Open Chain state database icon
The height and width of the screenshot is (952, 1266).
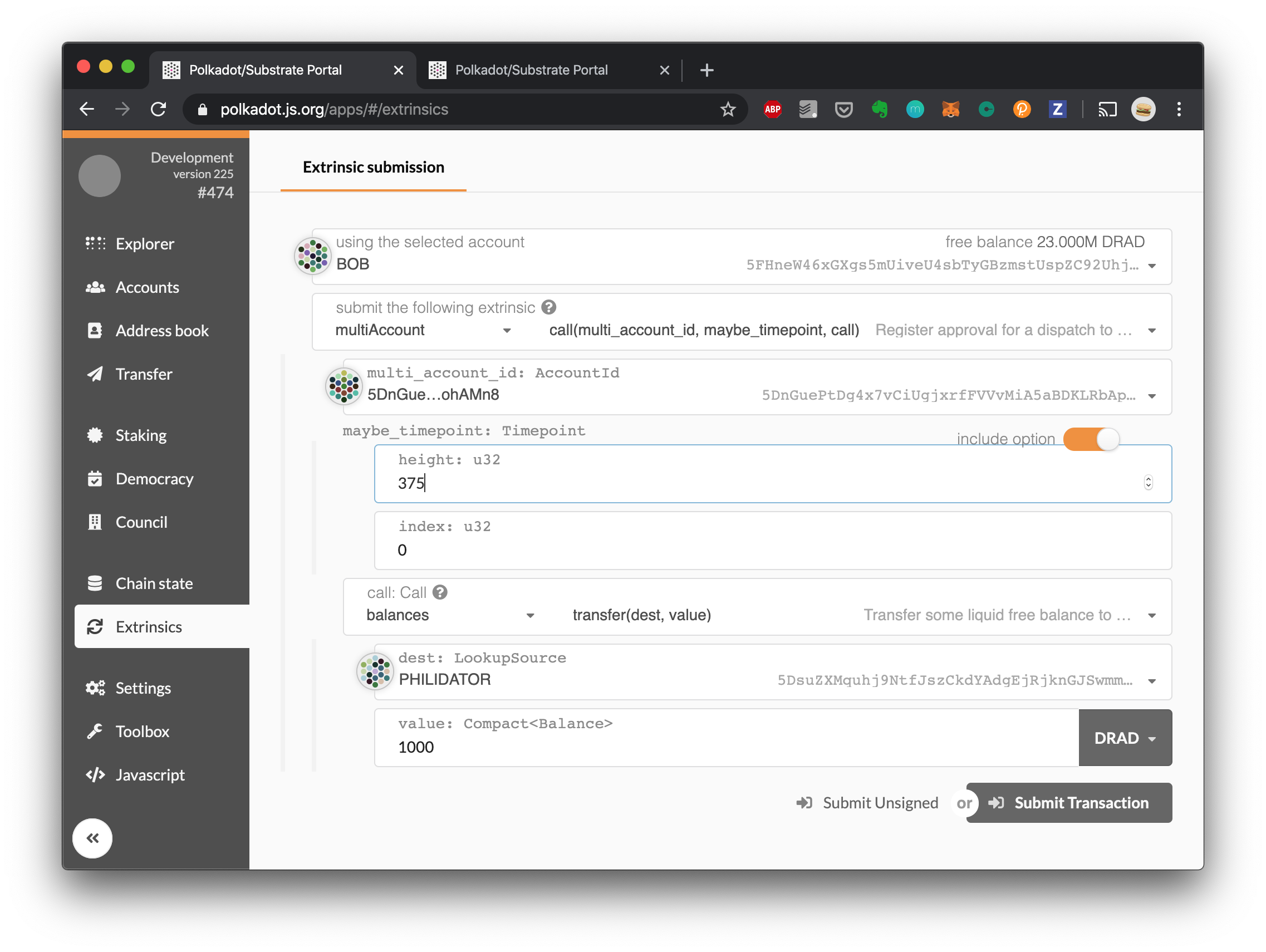tap(95, 583)
